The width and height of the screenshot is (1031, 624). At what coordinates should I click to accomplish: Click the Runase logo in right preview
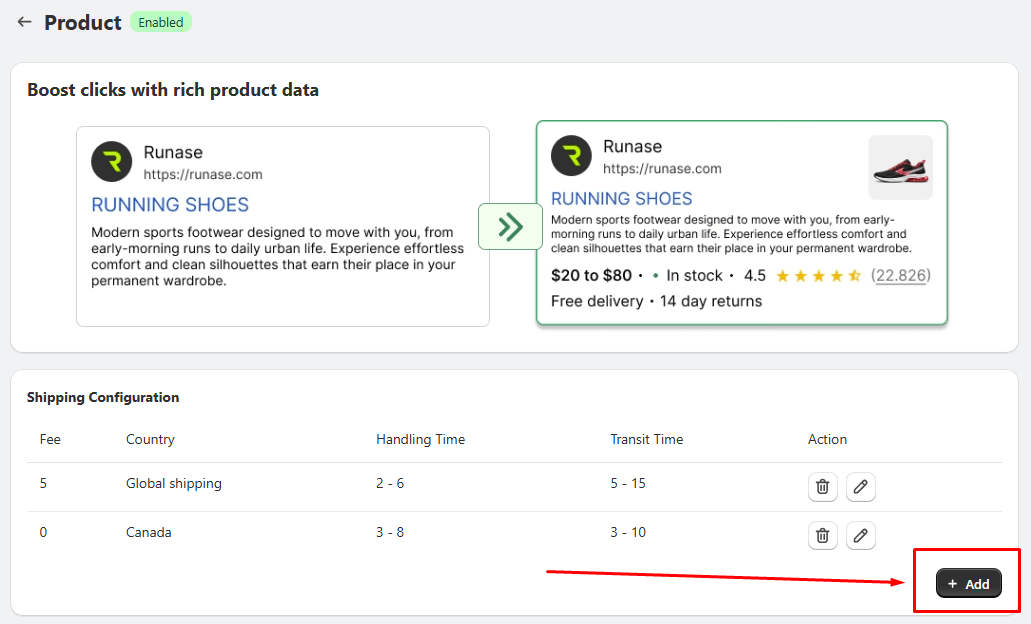(x=571, y=156)
